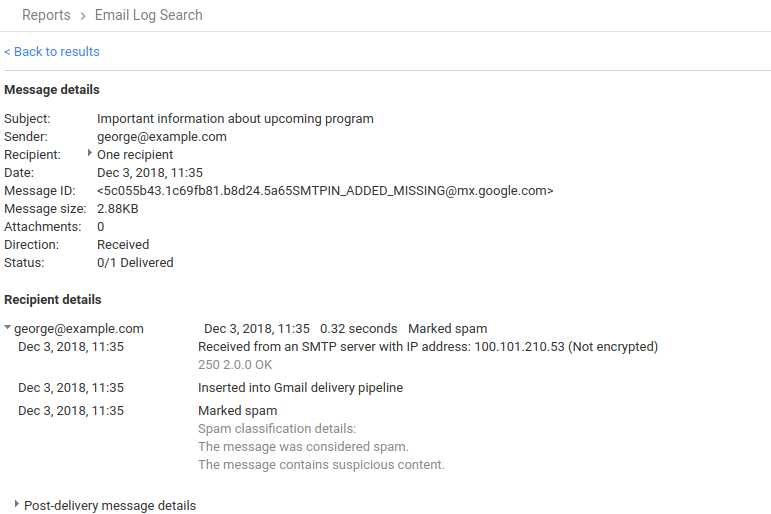Click the 0.32 seconds delivery time
The width and height of the screenshot is (771, 514).
[358, 329]
